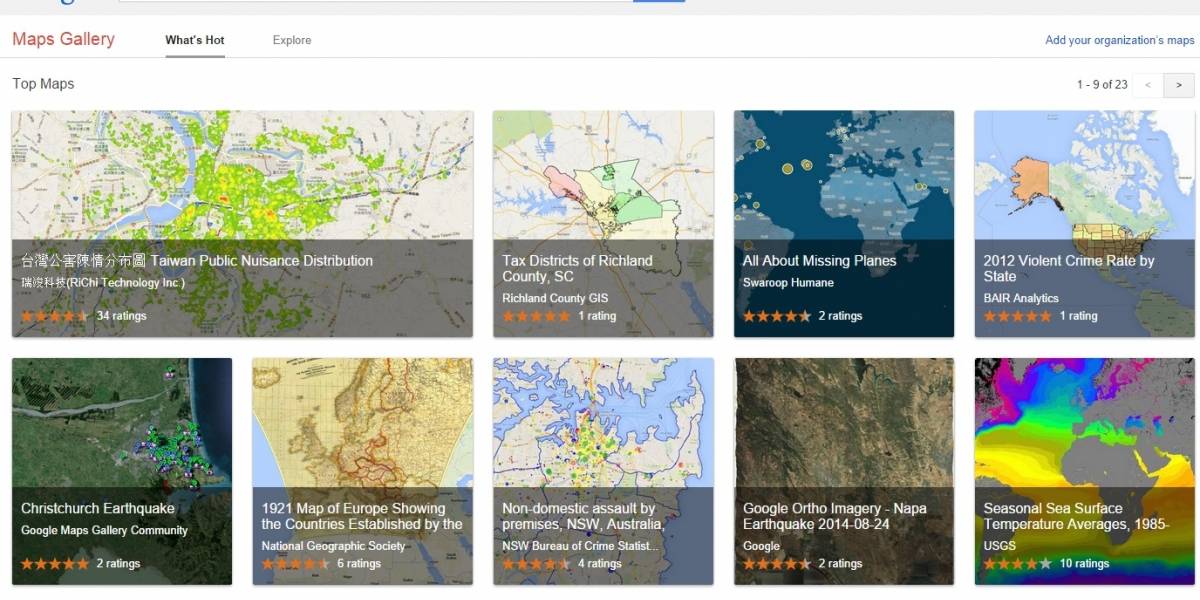This screenshot has height=600, width=1200.
Task: Go to previous page of top maps
Action: (1149, 85)
